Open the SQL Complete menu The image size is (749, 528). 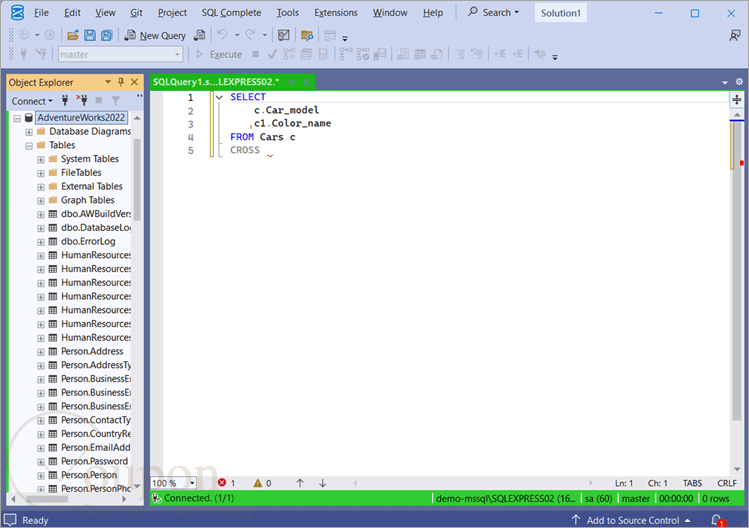pos(231,13)
